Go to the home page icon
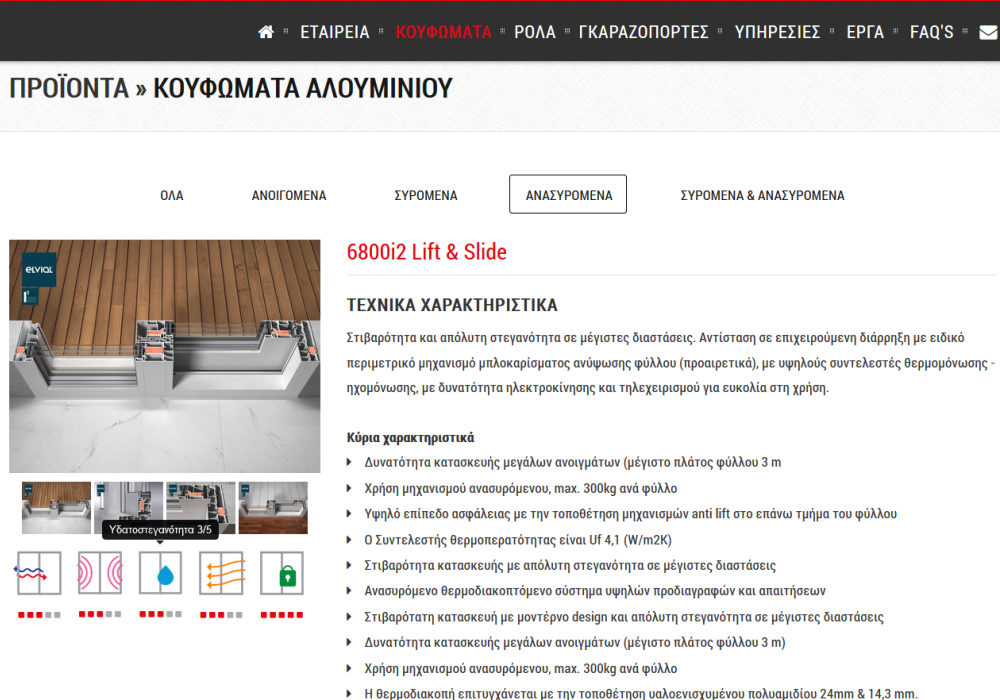Viewport: 1000px width, 700px height. 266,32
